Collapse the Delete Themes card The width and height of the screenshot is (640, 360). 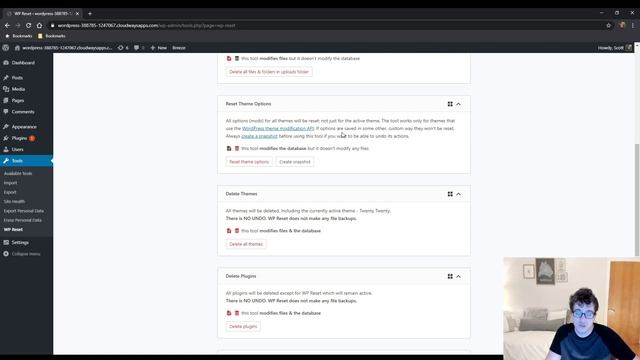458,194
